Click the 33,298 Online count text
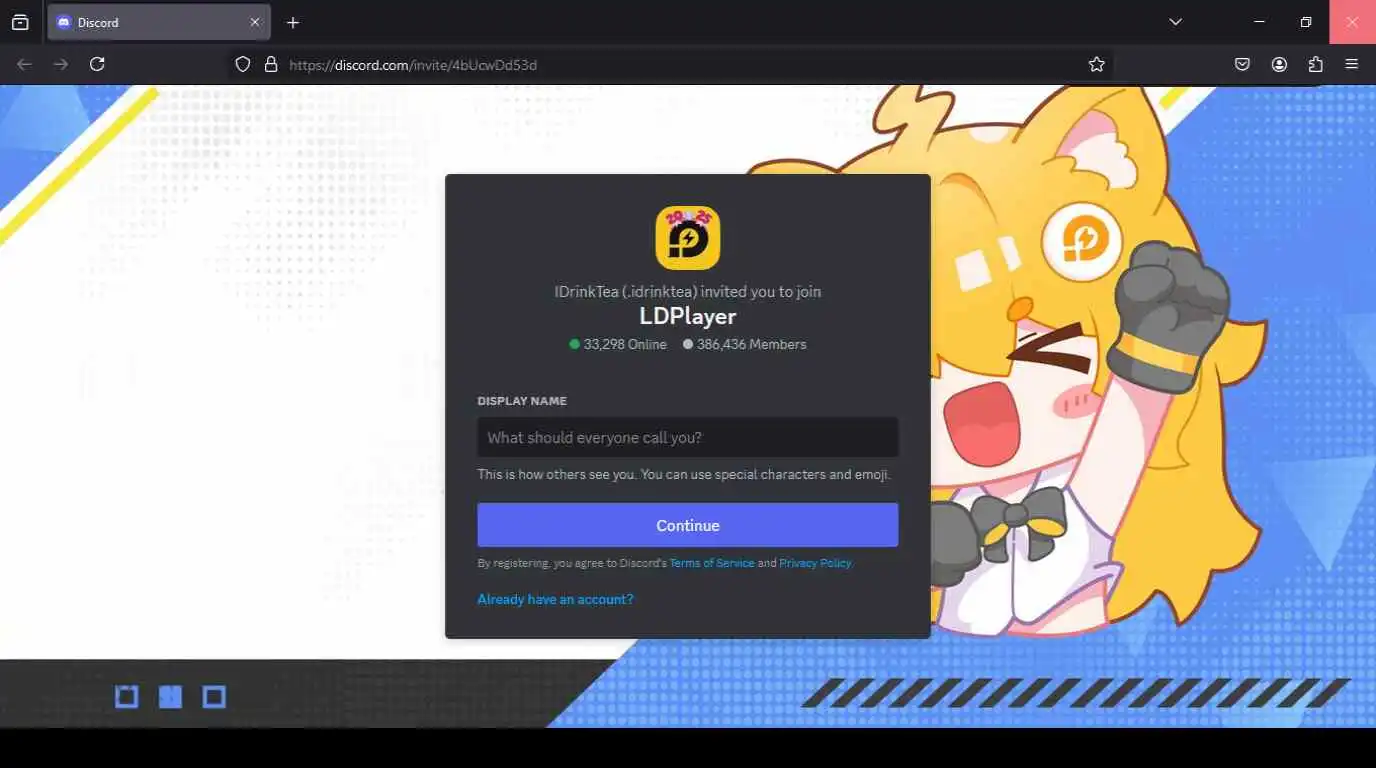The width and height of the screenshot is (1376, 768). pos(625,344)
